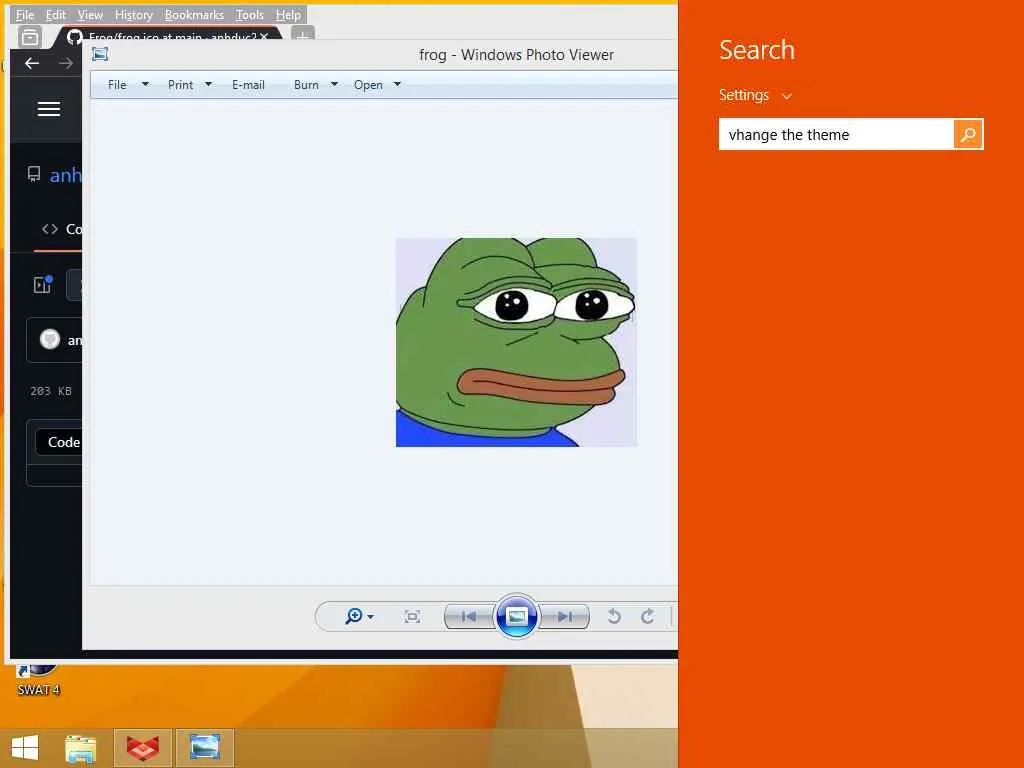
Task: Click the browser back arrow
Action: tap(31, 63)
